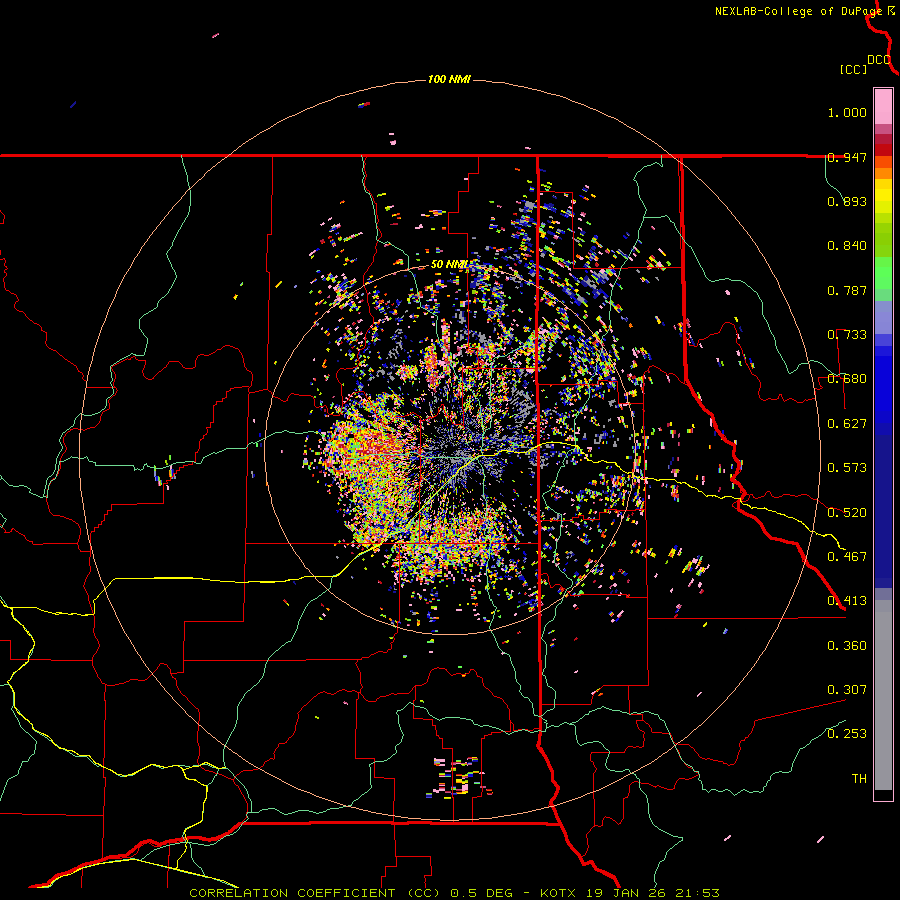Click the 0.573 legend value
This screenshot has width=900, height=900.
point(847,468)
